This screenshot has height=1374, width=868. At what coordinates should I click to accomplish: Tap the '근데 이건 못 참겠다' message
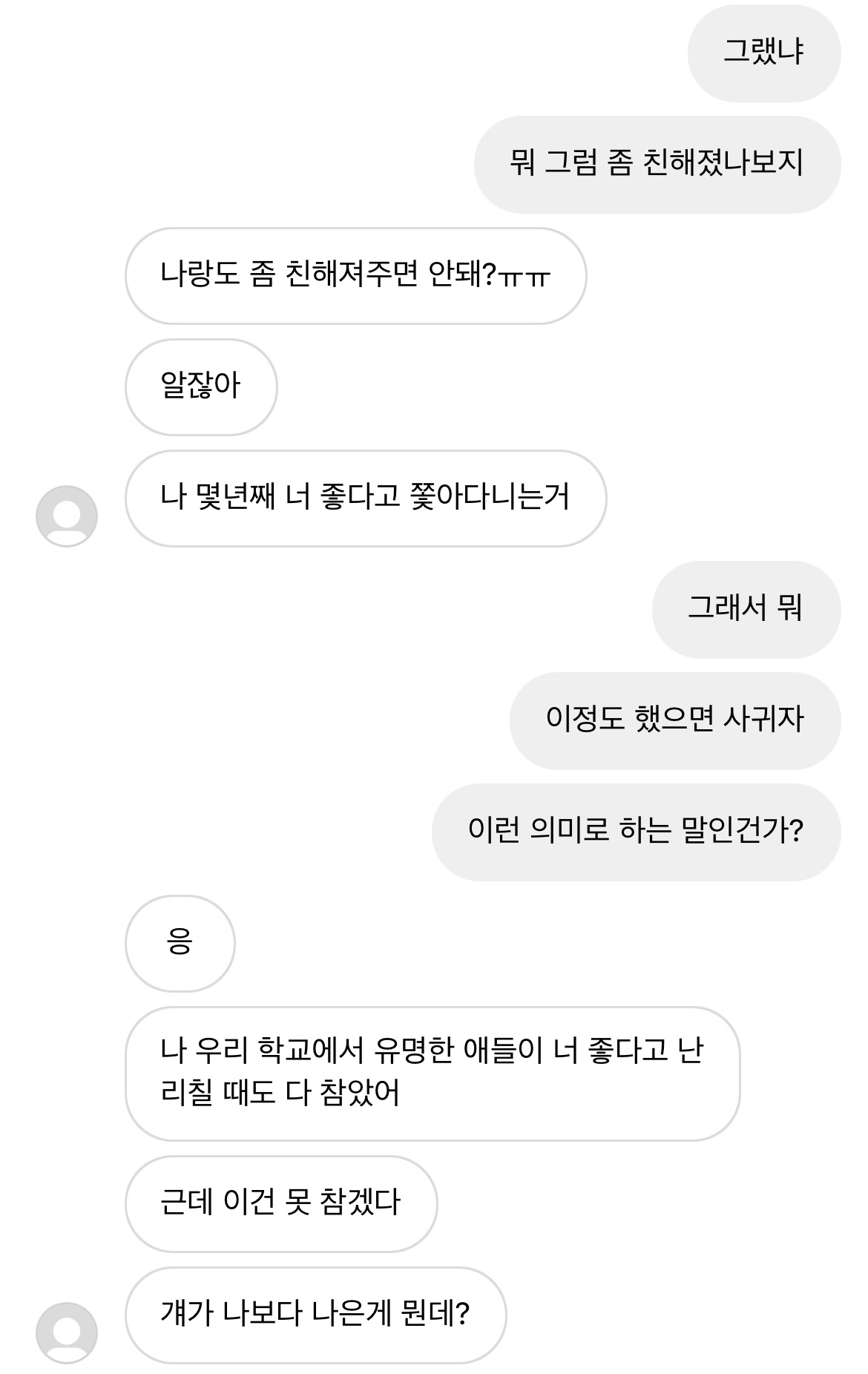(280, 1203)
